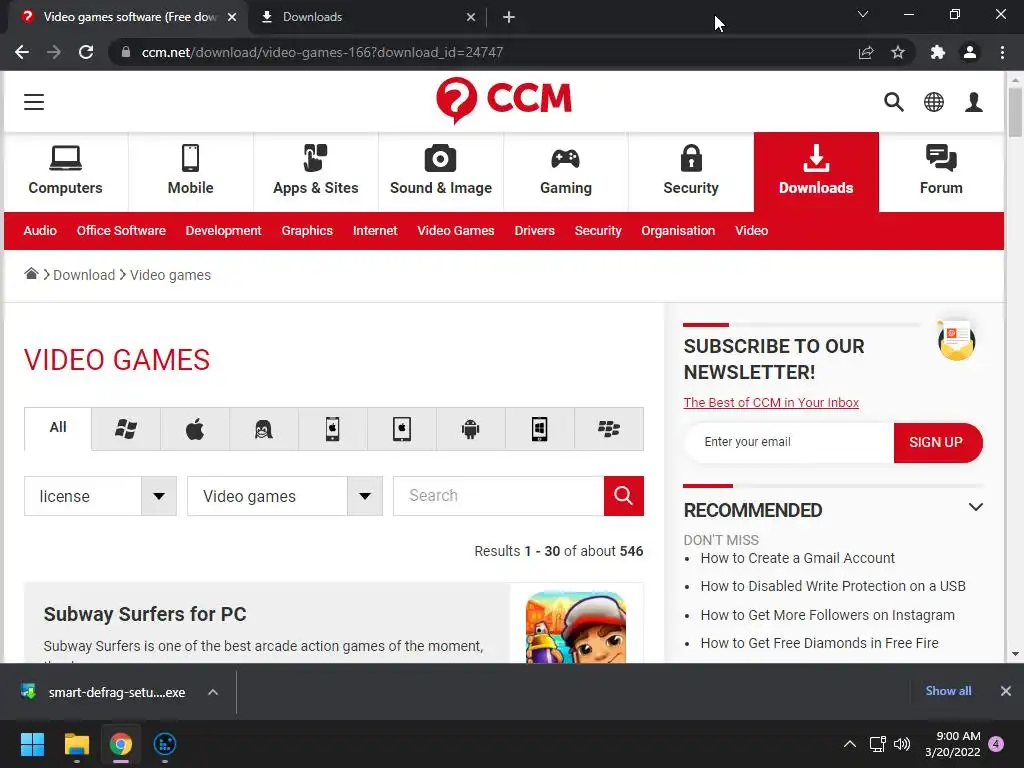Screen dimensions: 1024x768
Task: Filter by Windows Phone icon
Action: tap(539, 429)
